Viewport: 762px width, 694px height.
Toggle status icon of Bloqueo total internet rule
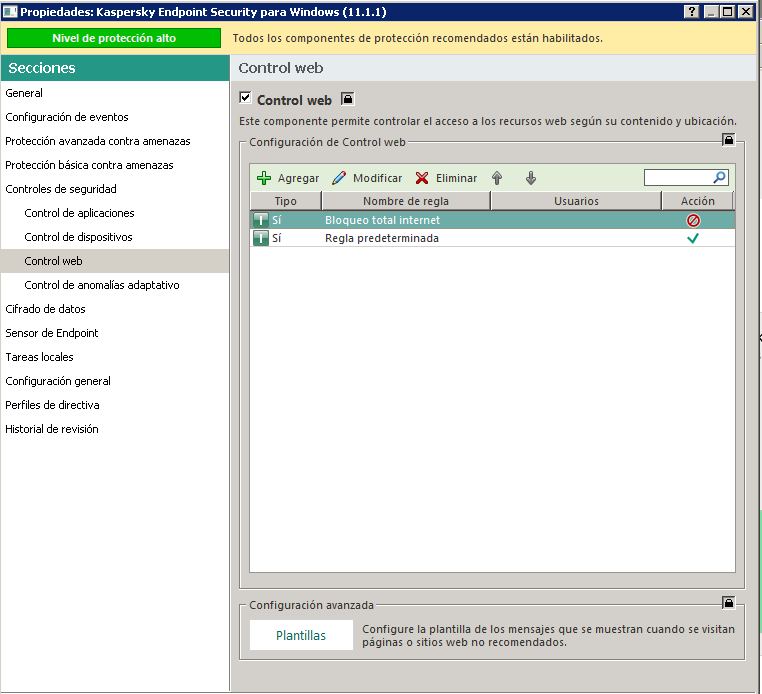coord(260,220)
